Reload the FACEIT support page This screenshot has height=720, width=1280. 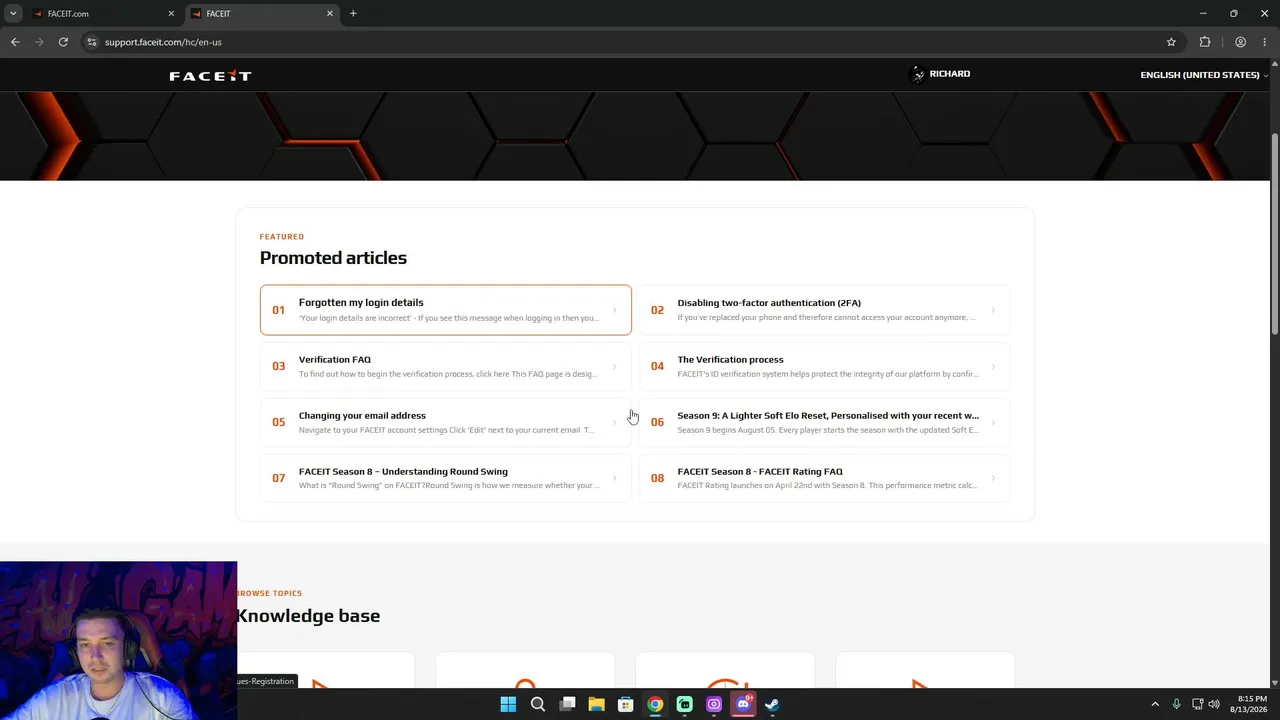(x=63, y=42)
